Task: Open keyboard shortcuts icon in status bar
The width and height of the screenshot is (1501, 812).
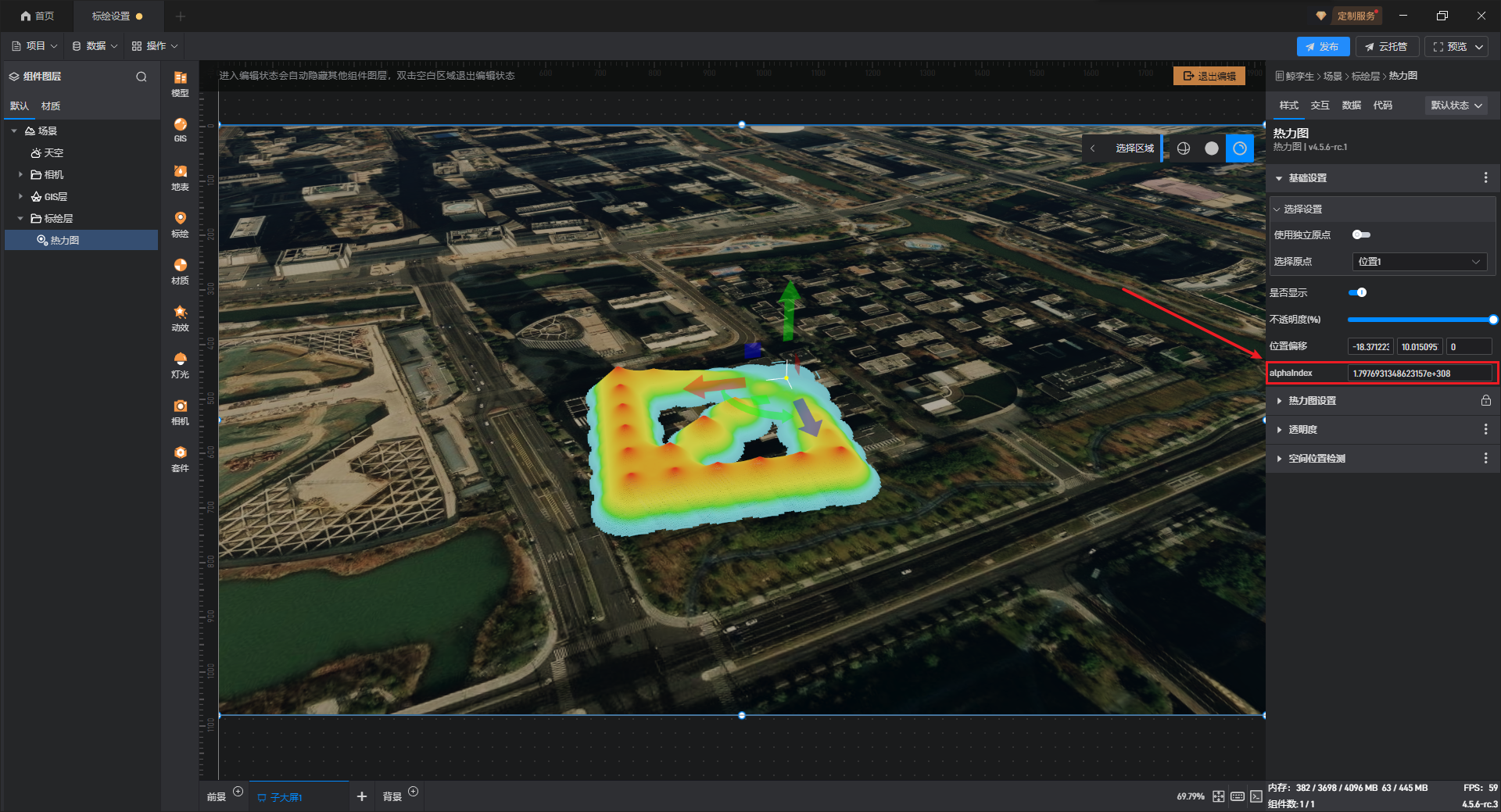Action: [x=1238, y=796]
